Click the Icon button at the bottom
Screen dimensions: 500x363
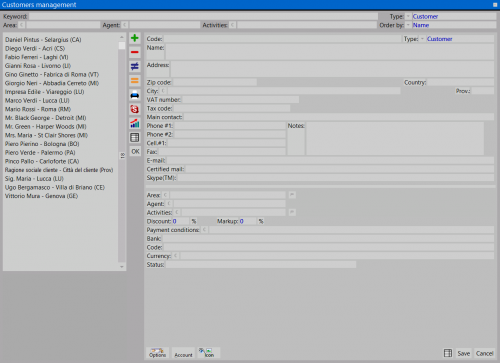click(209, 353)
